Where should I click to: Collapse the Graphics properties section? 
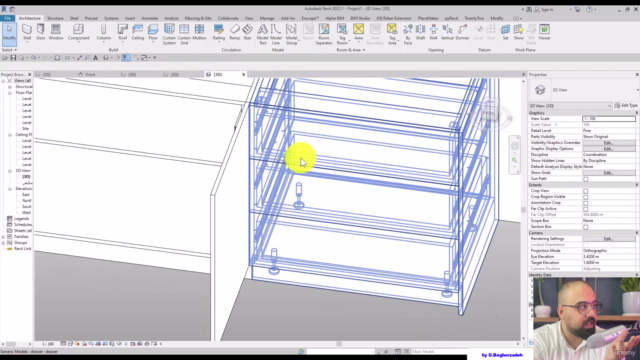636,113
